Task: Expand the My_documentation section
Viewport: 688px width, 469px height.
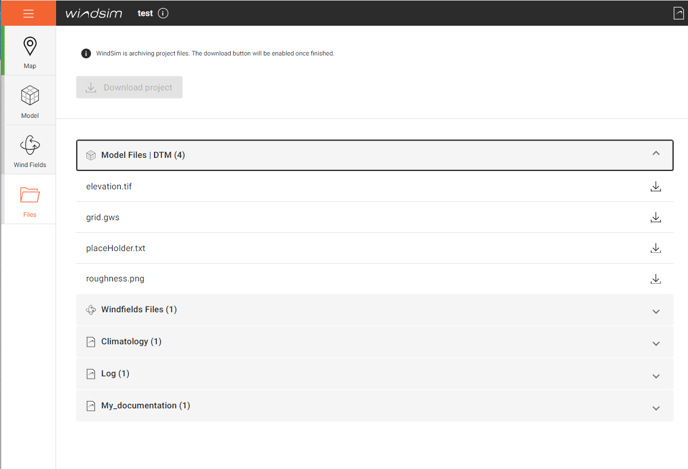Action: 655,407
